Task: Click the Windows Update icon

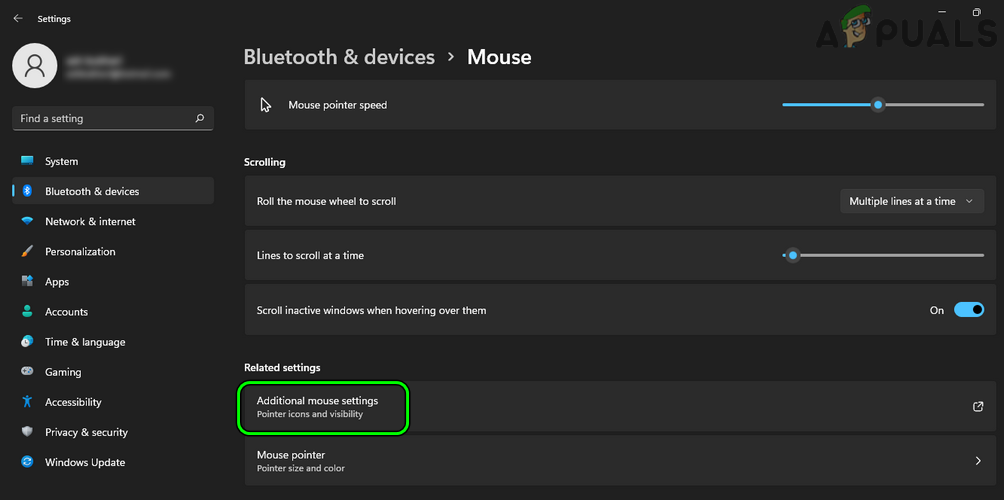Action: [27, 462]
